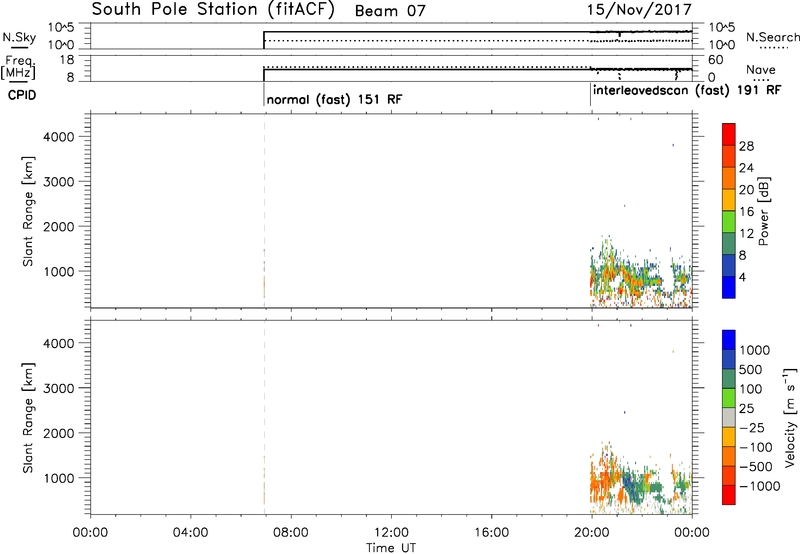Click the "-500" tick on velocity colorbar

point(756,467)
